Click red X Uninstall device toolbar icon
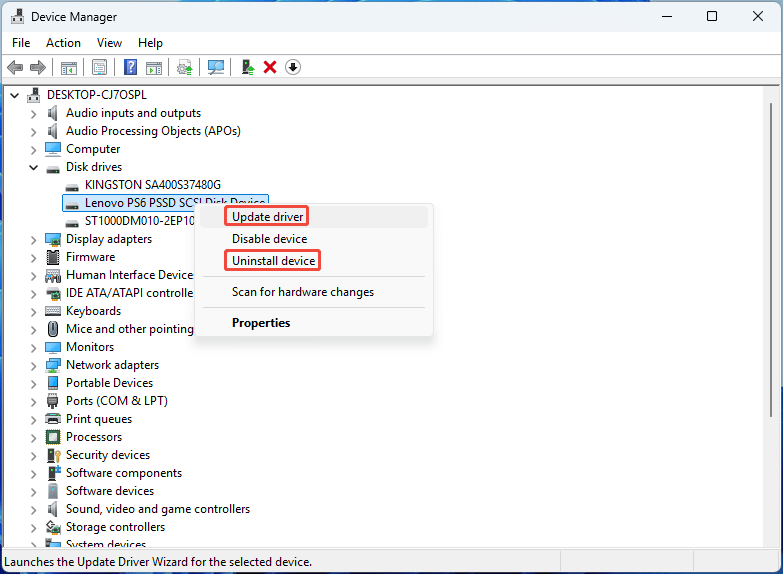Screen dimensions: 783x574 point(270,67)
